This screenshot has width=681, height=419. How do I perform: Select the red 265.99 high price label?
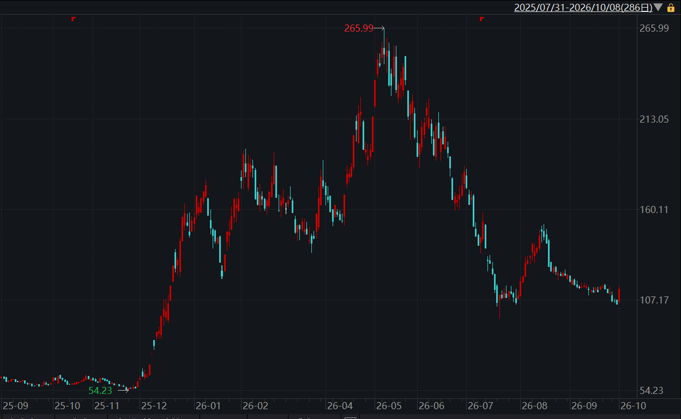click(x=359, y=28)
